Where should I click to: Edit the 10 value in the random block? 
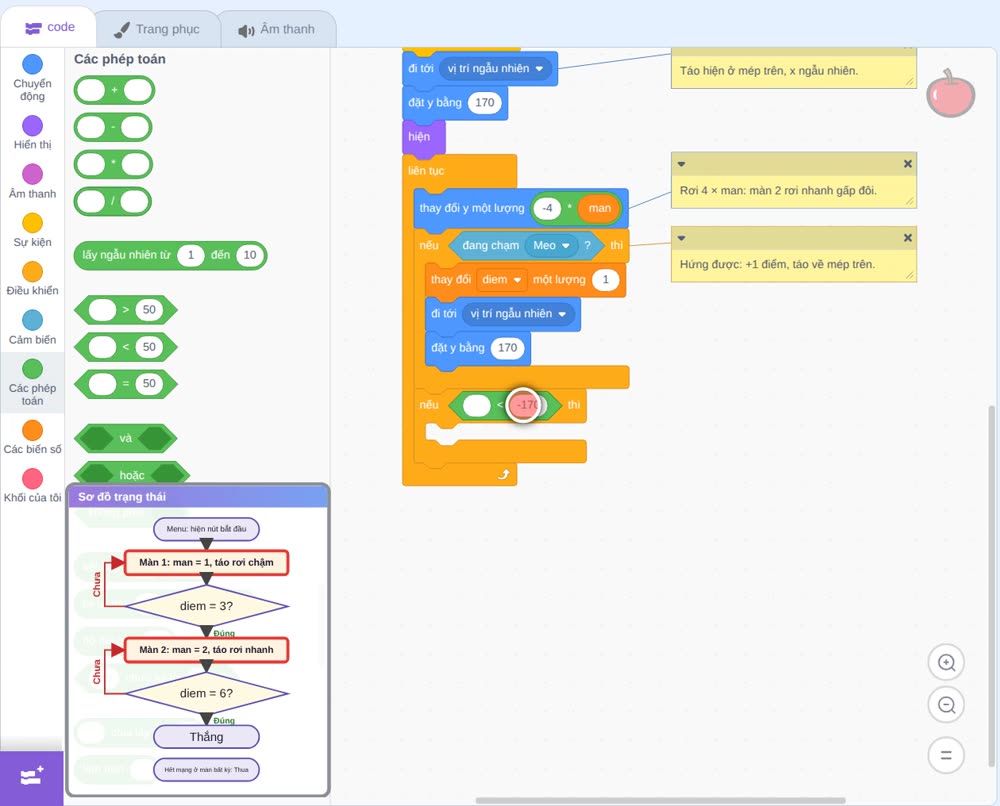pyautogui.click(x=249, y=255)
